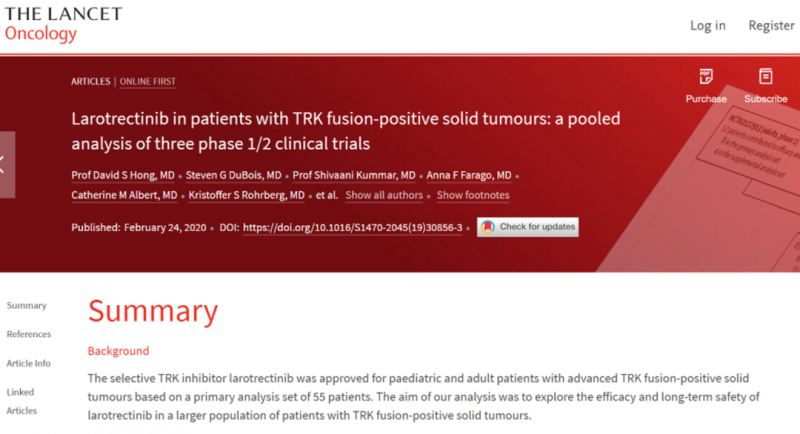Open Log in link
Screen dimensions: 800x434
coord(708,25)
